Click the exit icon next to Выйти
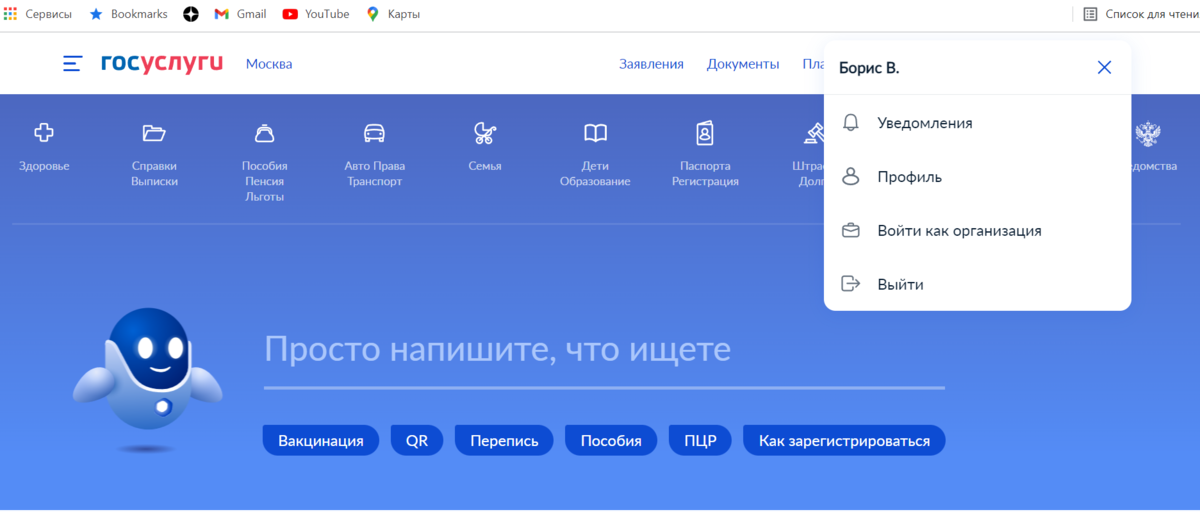 click(851, 284)
